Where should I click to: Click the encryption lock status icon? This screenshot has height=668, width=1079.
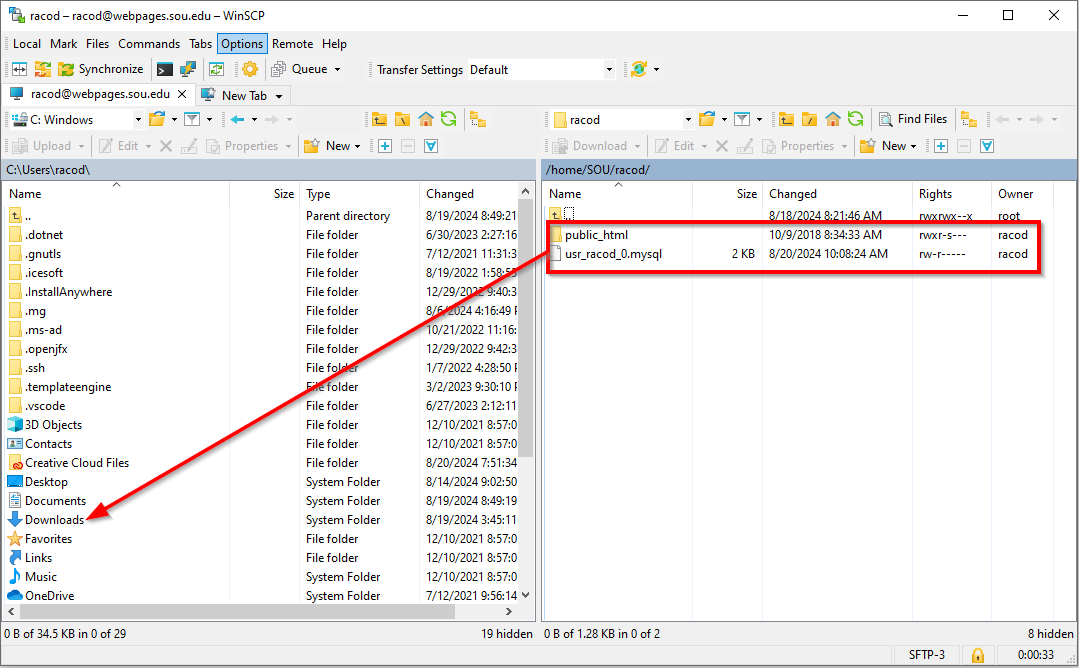click(977, 655)
